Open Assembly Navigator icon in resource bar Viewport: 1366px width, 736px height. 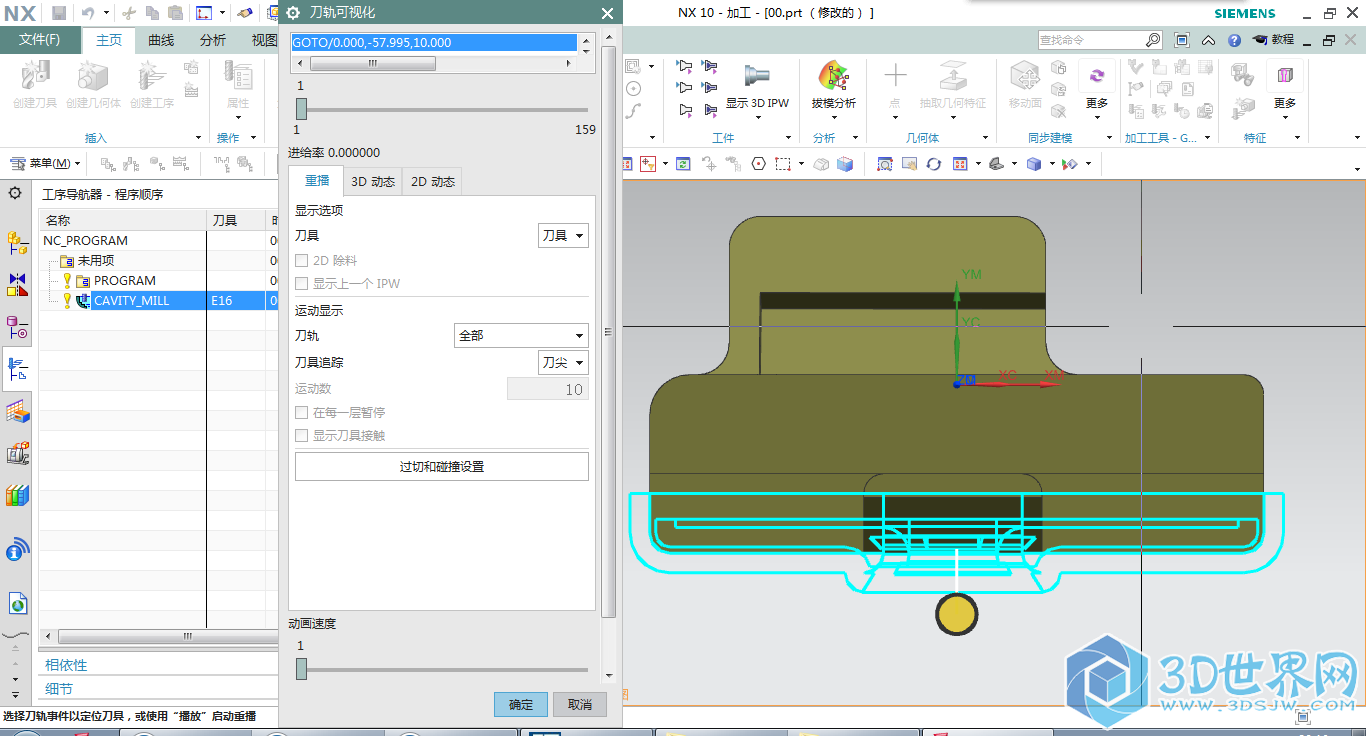pos(17,242)
